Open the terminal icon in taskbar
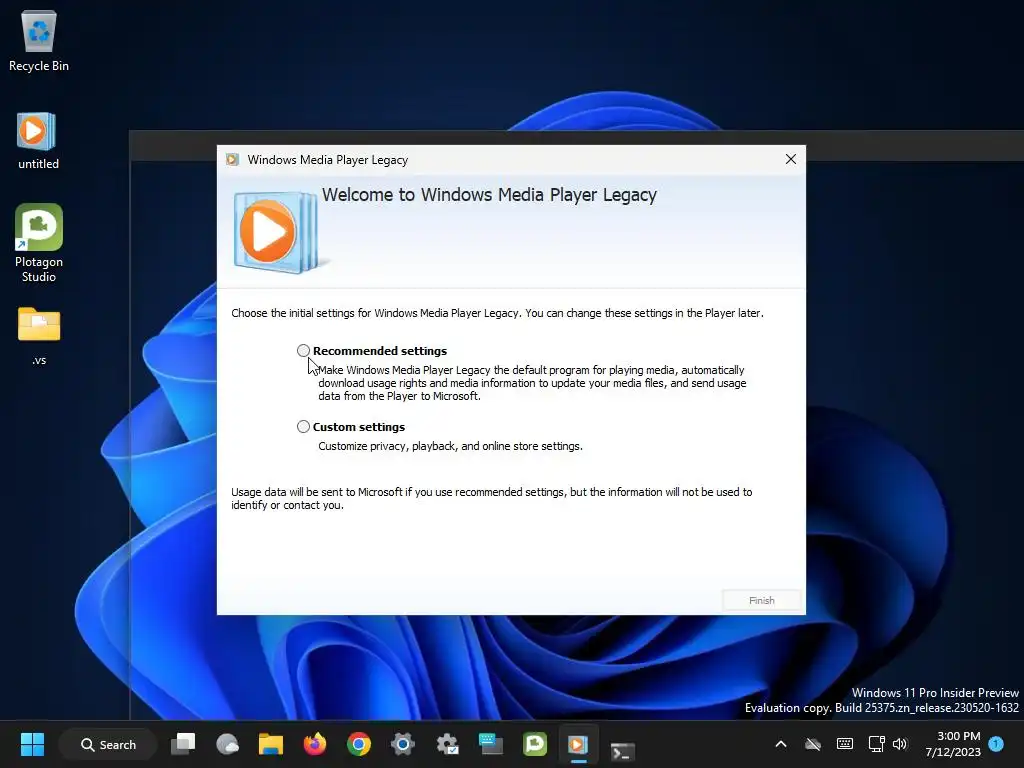 pyautogui.click(x=622, y=751)
